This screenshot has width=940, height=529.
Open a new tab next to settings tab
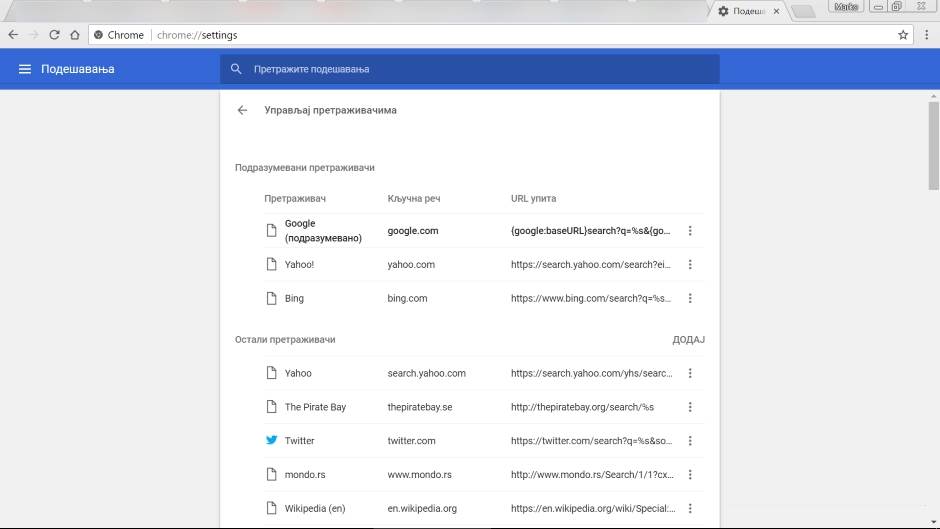tap(803, 12)
